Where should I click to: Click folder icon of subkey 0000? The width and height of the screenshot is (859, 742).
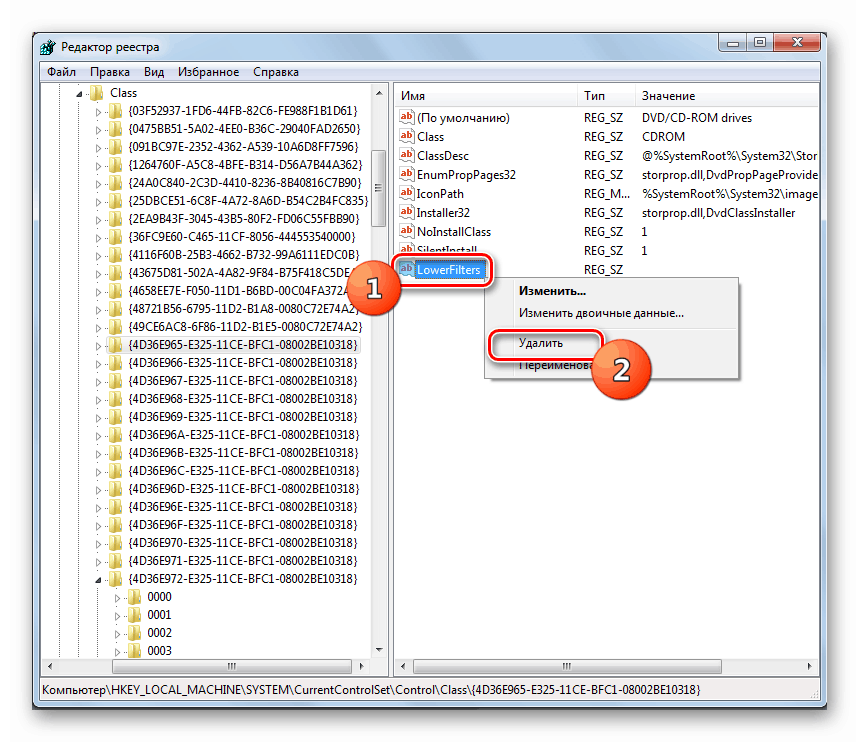point(134,597)
